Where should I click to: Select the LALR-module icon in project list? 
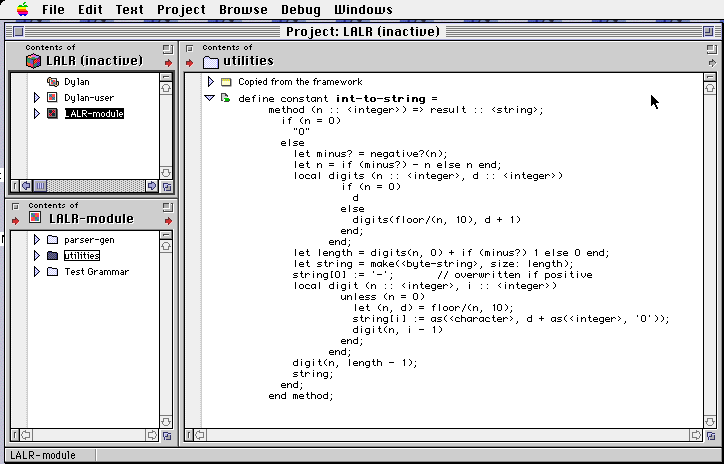click(x=52, y=114)
